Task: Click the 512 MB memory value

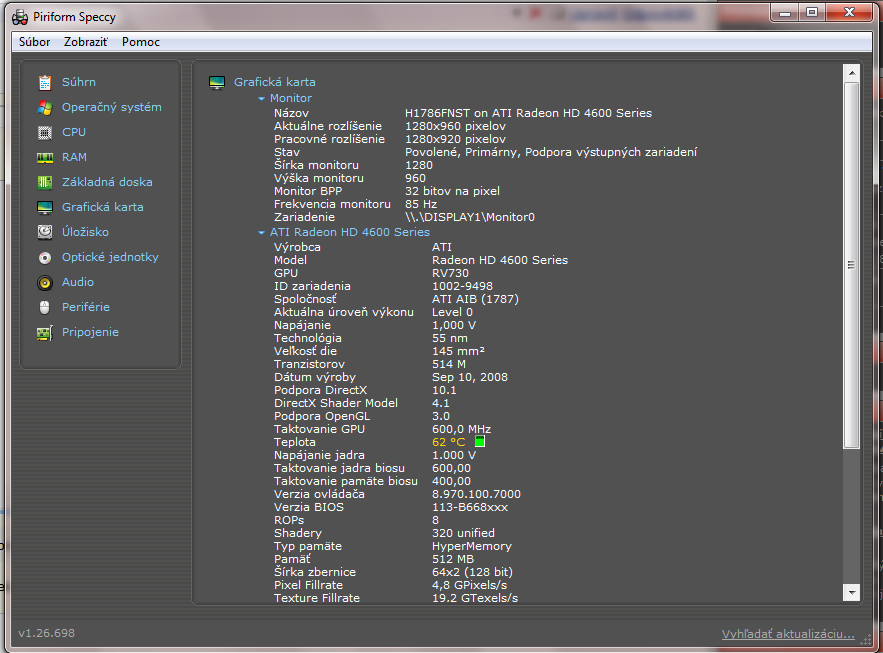Action: [x=453, y=559]
